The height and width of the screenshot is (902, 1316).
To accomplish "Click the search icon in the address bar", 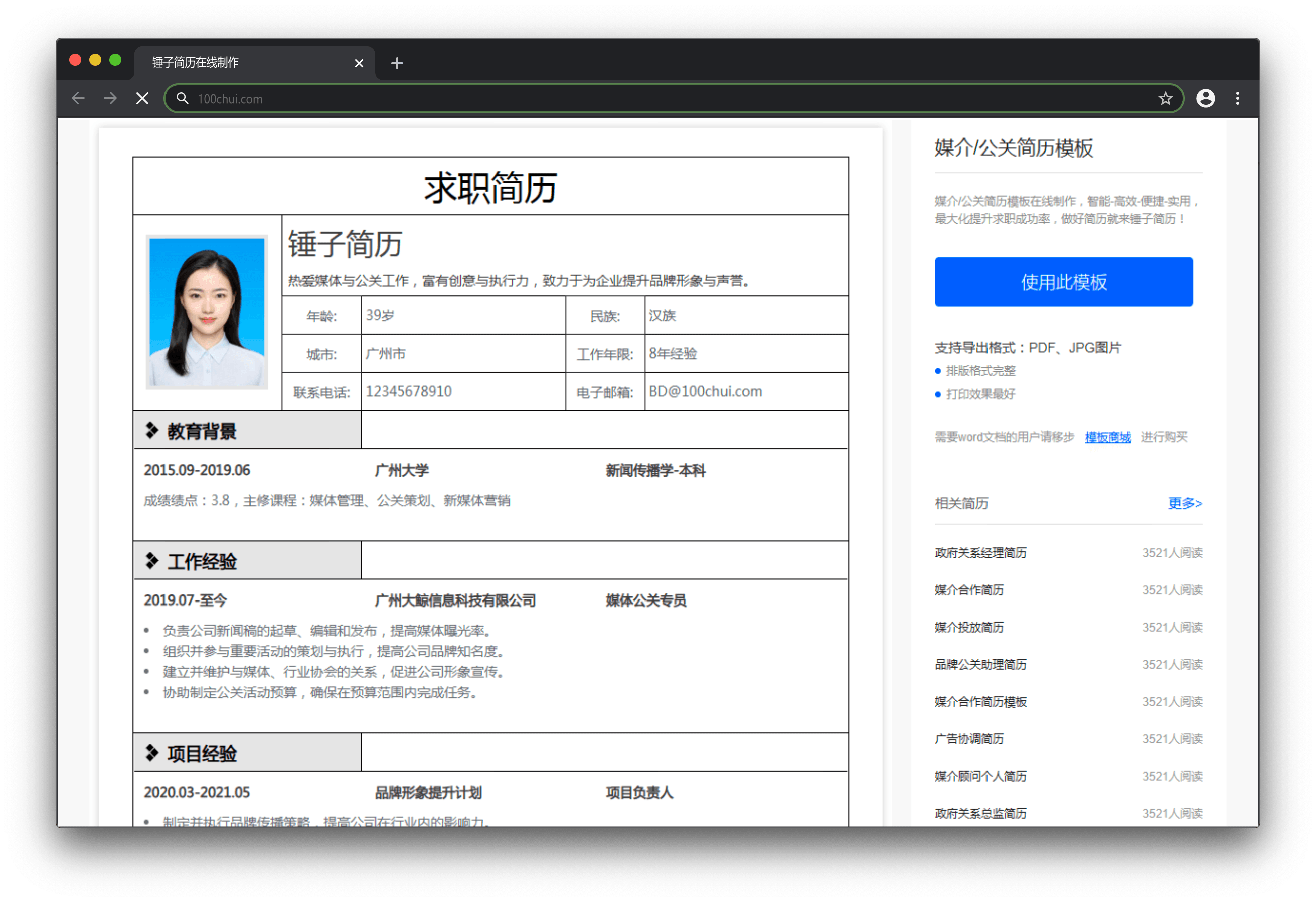I will (x=182, y=99).
